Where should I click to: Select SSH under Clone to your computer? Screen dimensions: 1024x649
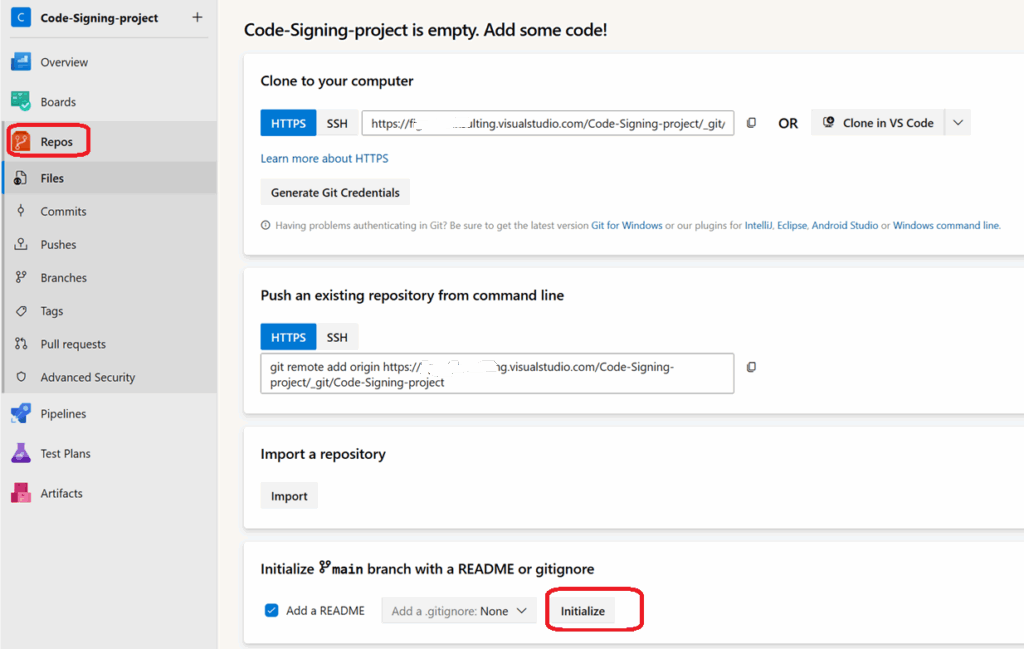tap(337, 123)
